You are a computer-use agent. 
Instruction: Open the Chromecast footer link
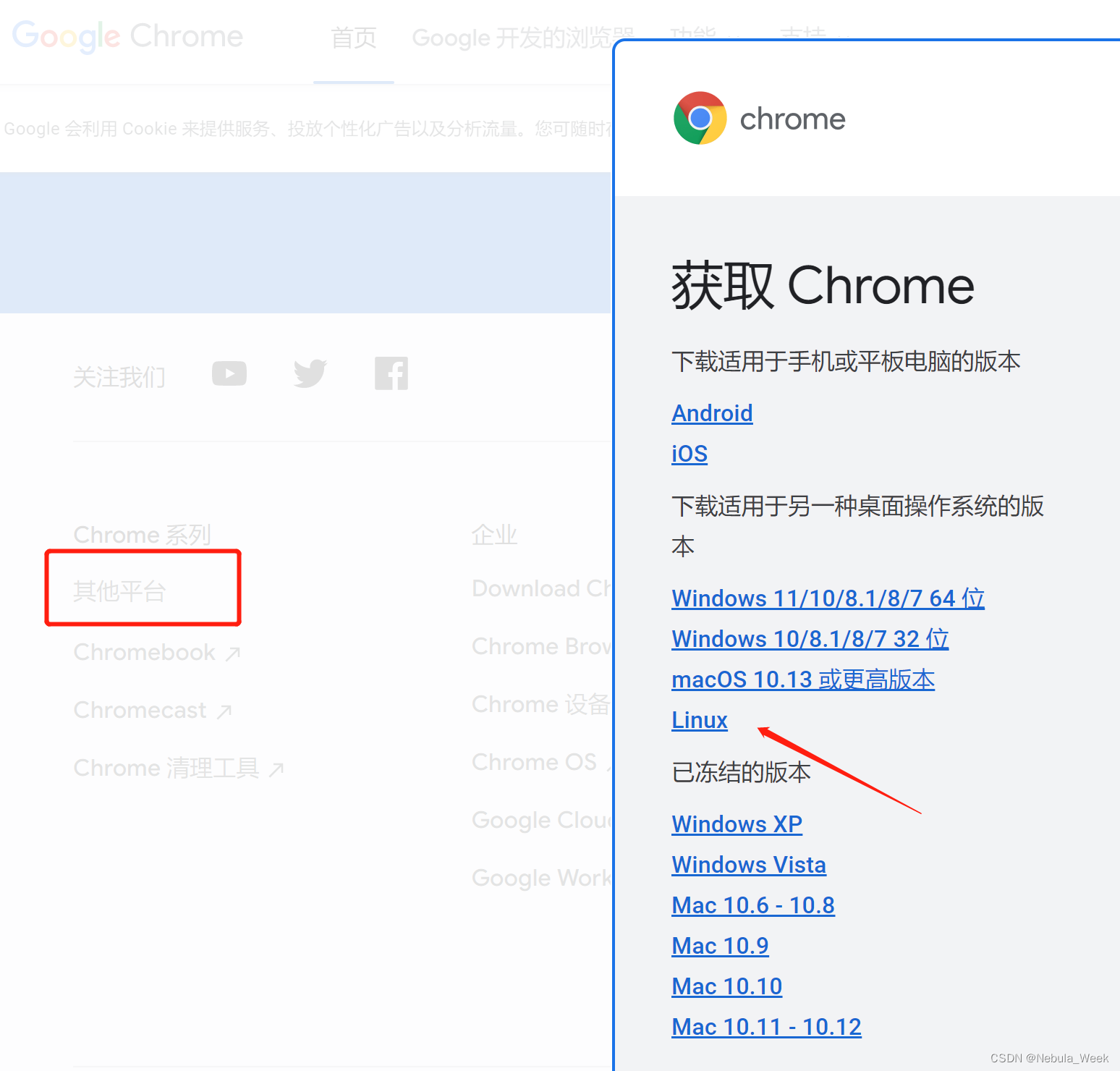(153, 710)
